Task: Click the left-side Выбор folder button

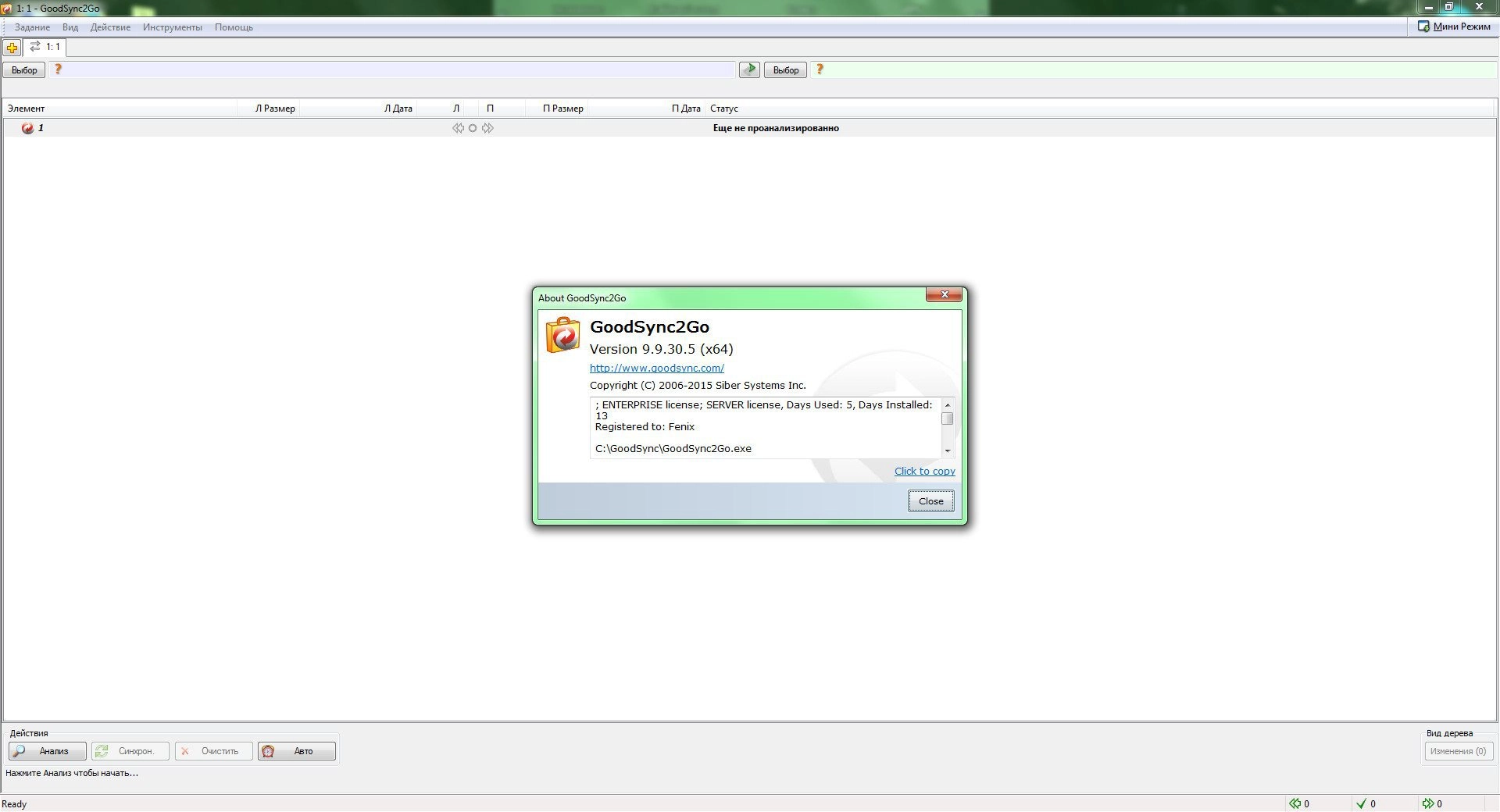Action: (x=24, y=70)
